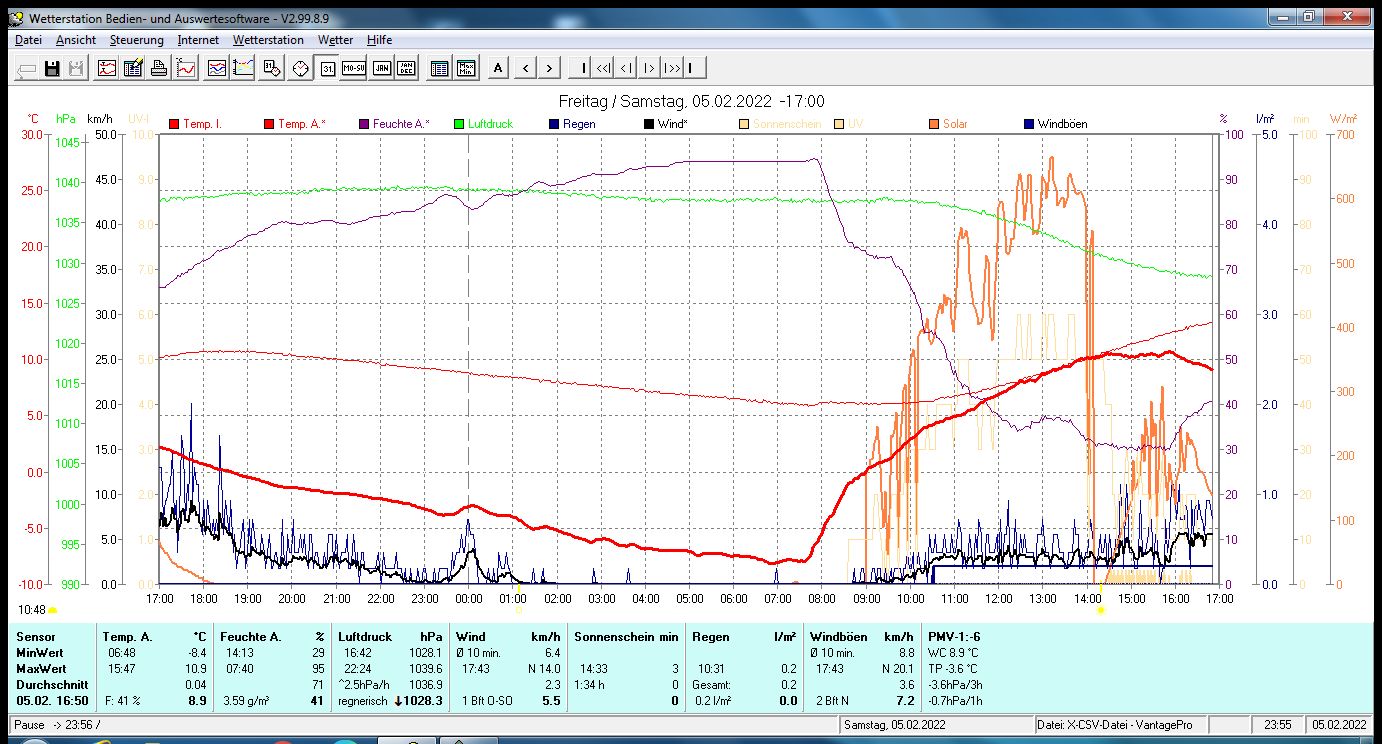The image size is (1382, 744).
Task: Click the 'A' toolbar button
Action: [498, 68]
